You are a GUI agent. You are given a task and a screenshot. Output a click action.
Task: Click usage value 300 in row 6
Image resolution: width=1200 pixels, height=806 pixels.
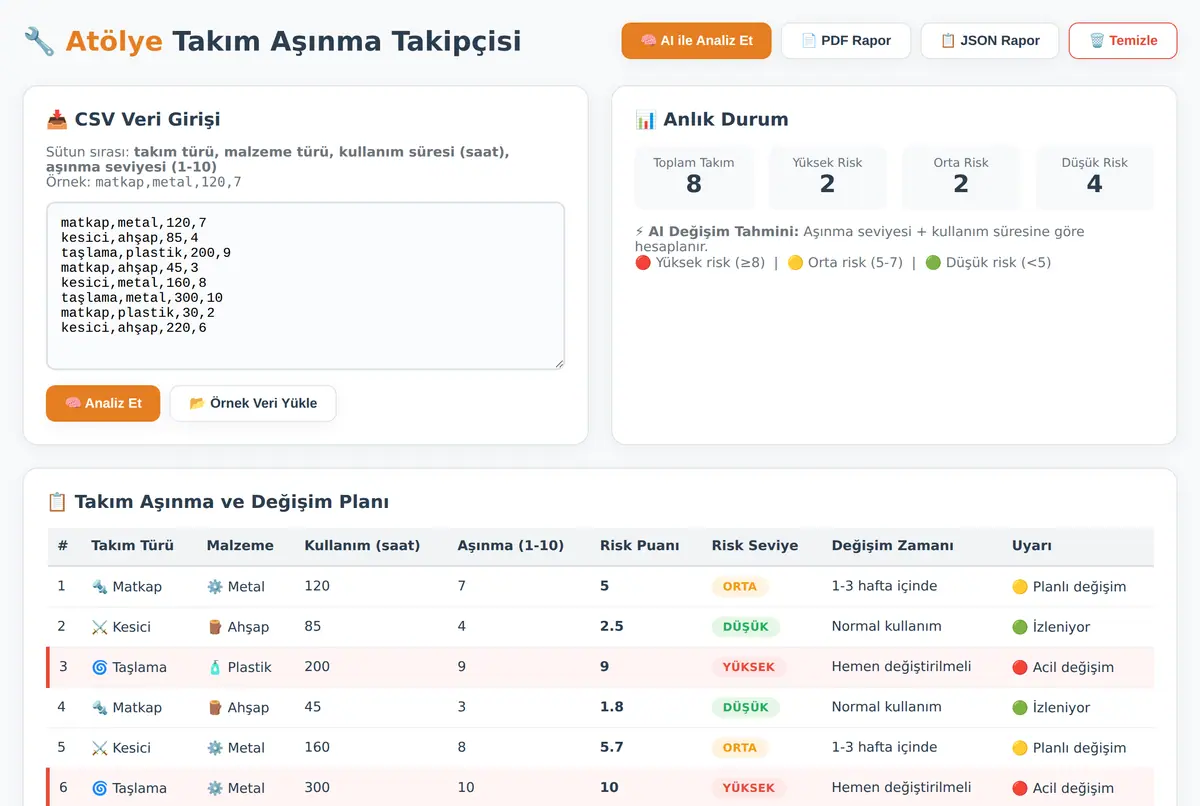pyautogui.click(x=317, y=787)
